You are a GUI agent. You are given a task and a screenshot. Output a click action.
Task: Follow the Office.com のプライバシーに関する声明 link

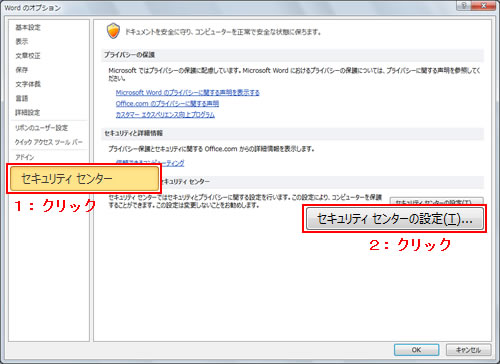(167, 104)
